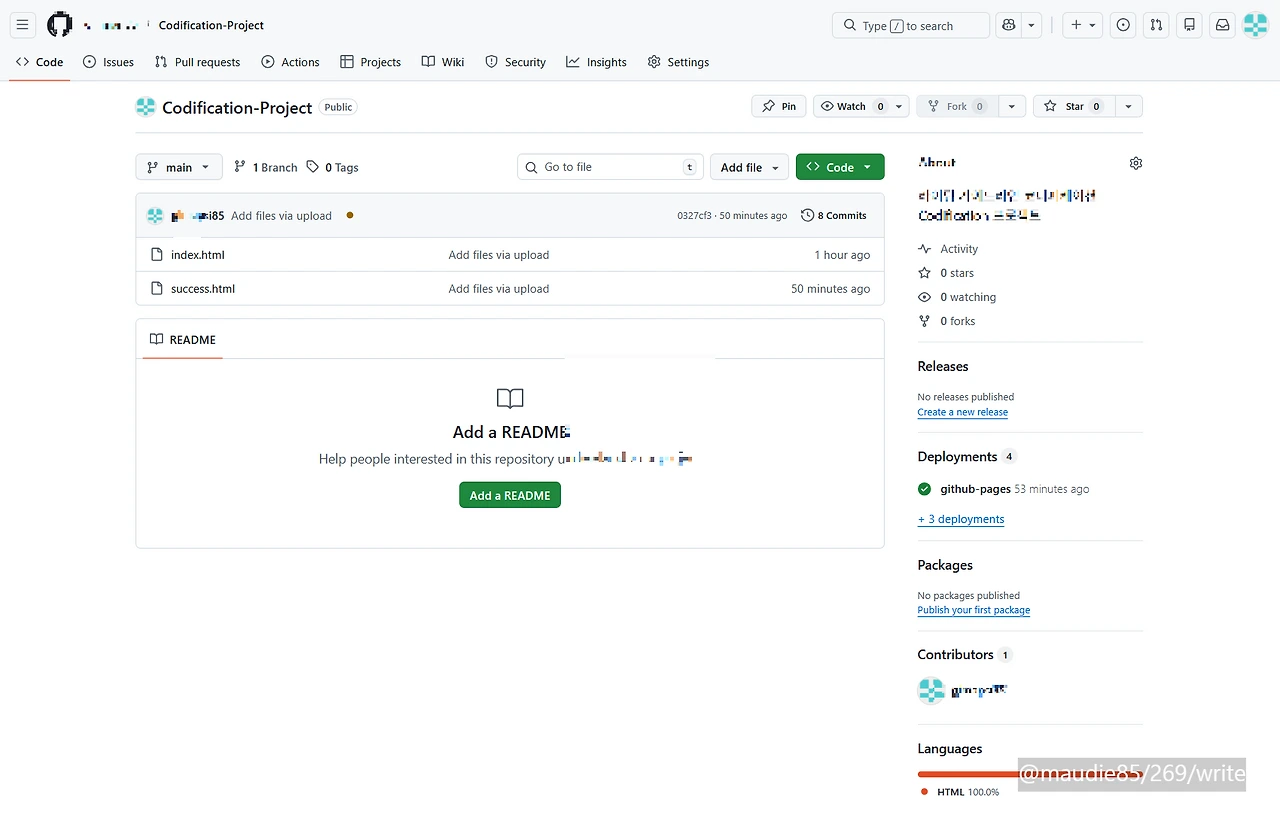
Task: Click the search box in header
Action: click(910, 25)
